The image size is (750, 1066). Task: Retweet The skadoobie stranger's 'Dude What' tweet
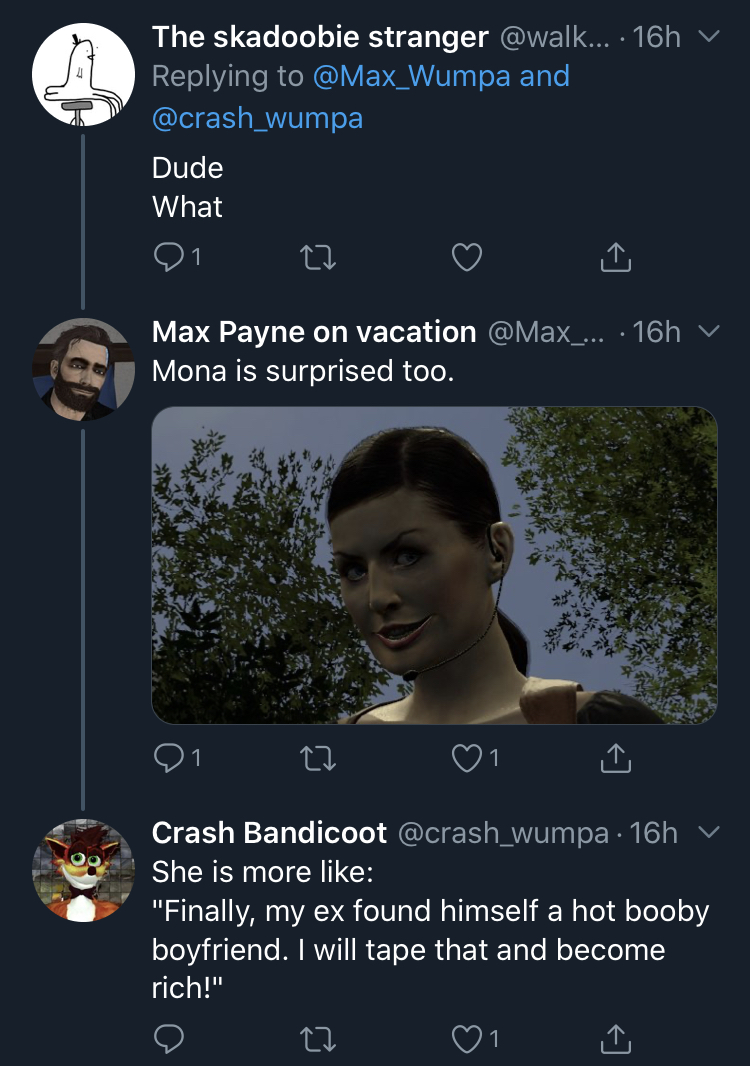tap(318, 258)
